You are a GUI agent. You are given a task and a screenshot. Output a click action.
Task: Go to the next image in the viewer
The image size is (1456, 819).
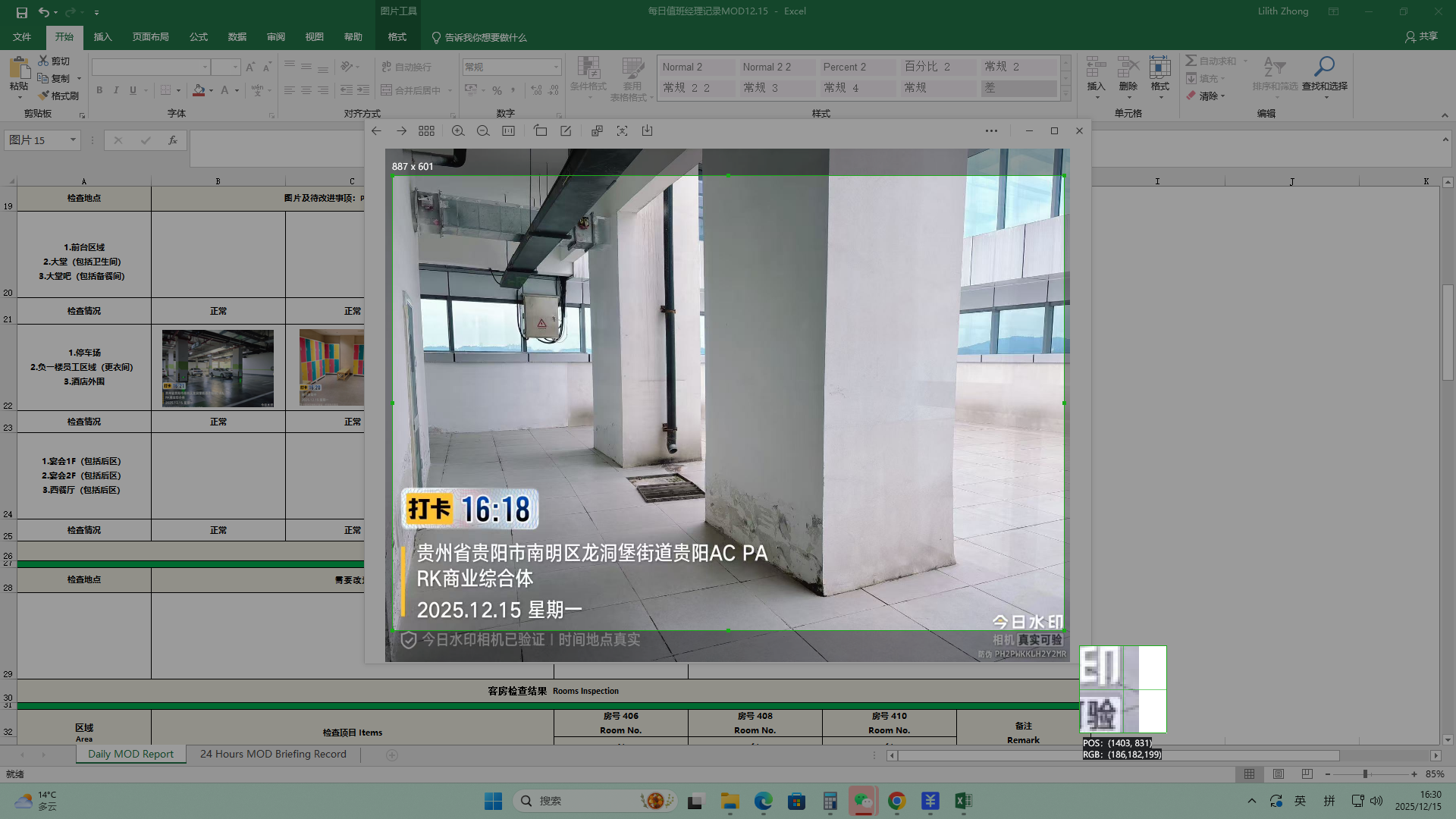coord(401,131)
